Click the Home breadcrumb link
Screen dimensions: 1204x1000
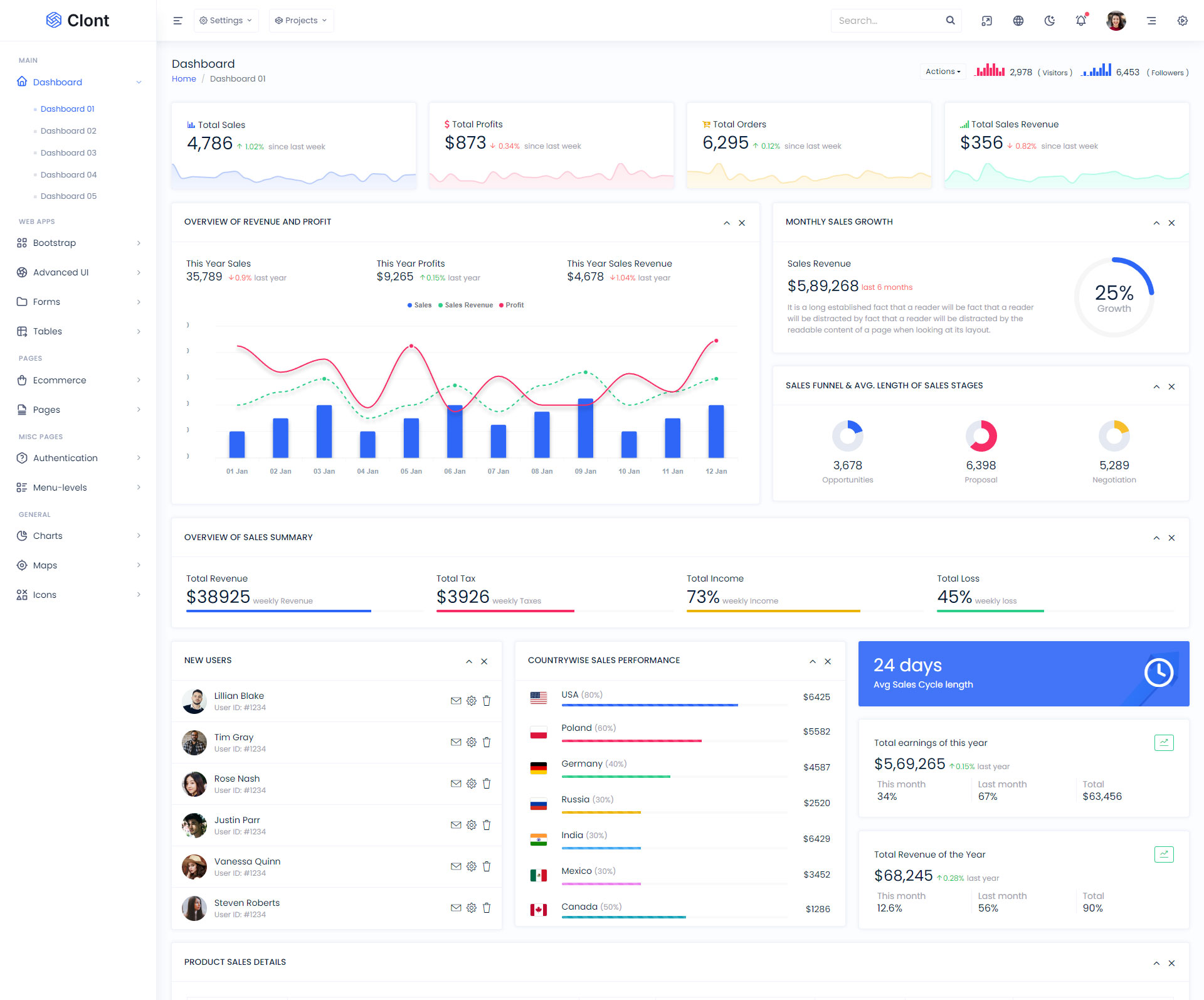tap(184, 78)
